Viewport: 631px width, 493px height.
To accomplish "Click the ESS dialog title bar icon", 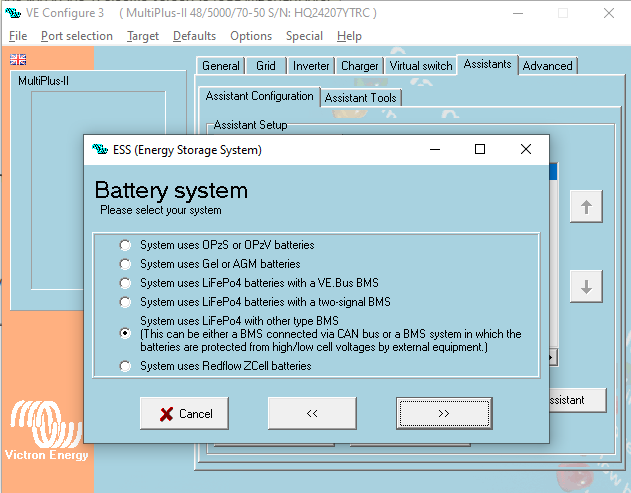I will point(99,150).
